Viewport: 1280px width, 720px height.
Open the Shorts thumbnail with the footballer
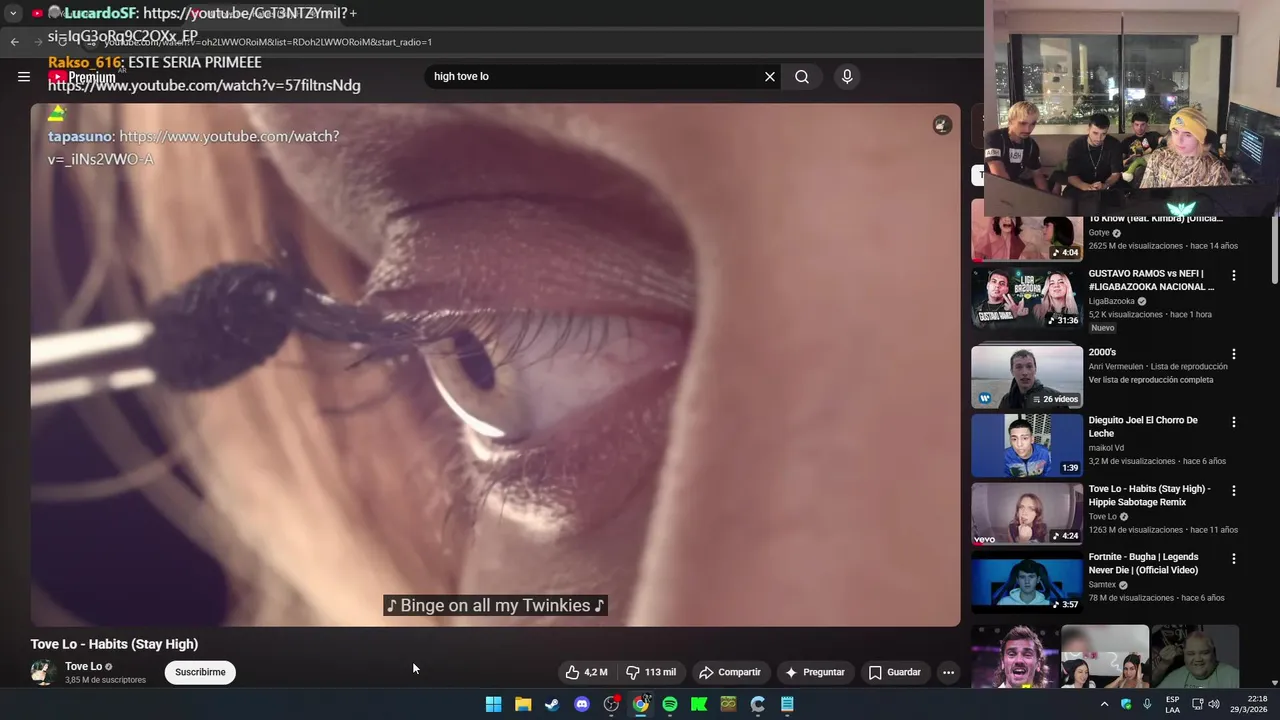1015,657
